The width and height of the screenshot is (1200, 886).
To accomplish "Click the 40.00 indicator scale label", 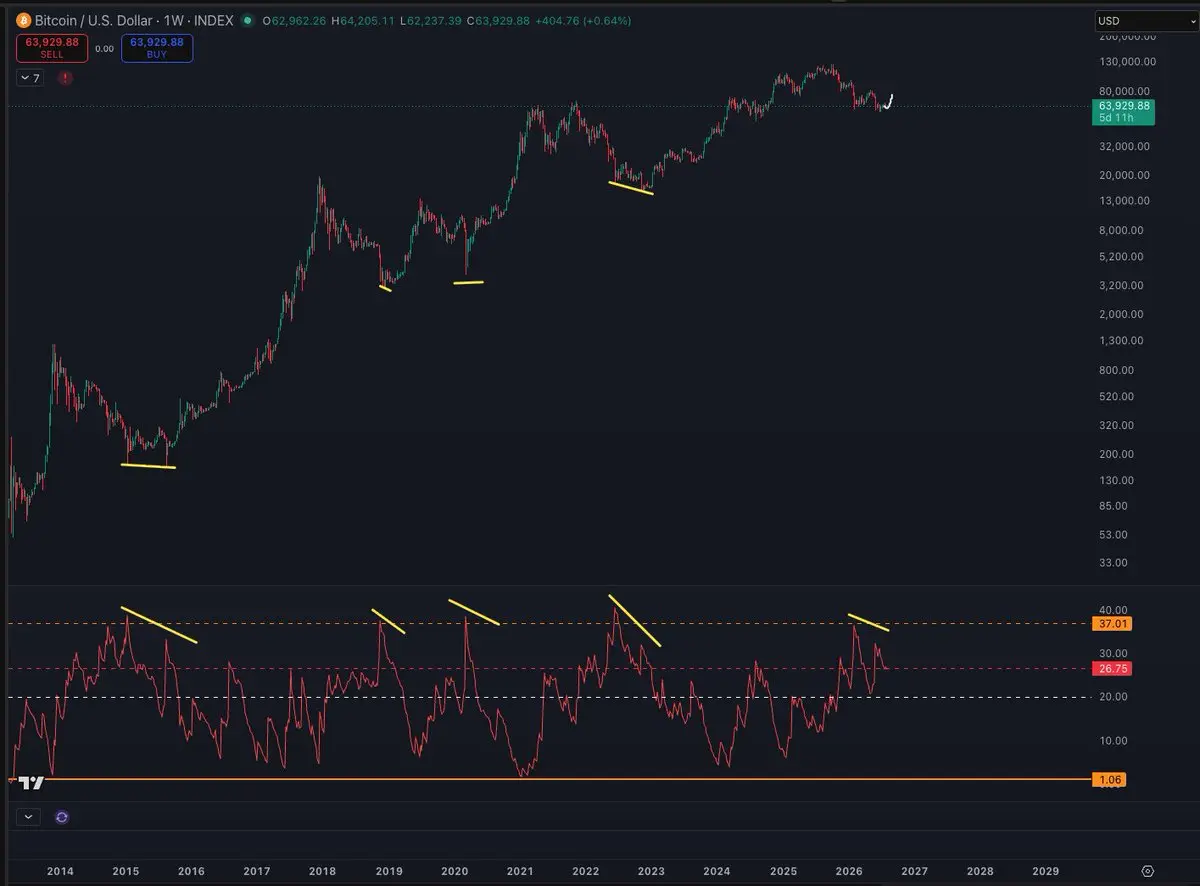I will (1114, 609).
